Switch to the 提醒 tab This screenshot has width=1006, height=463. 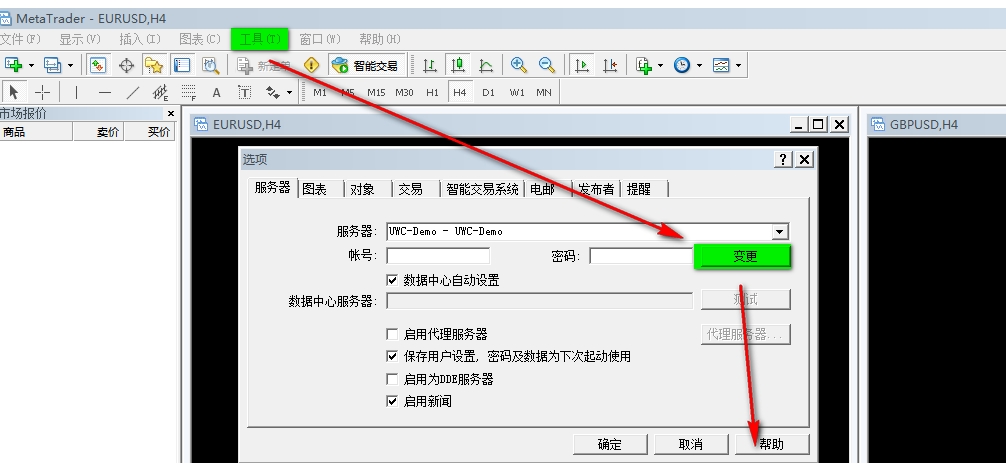pyautogui.click(x=639, y=189)
